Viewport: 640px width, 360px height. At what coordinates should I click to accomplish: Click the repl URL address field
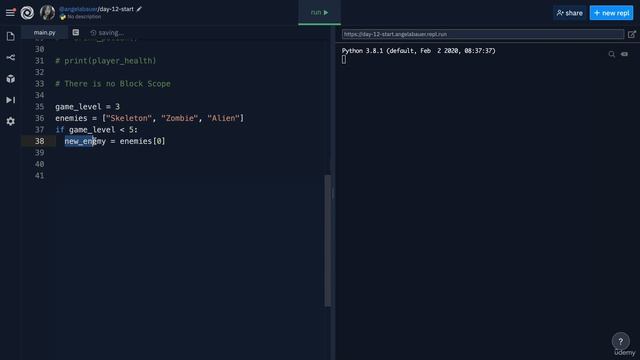pos(483,34)
